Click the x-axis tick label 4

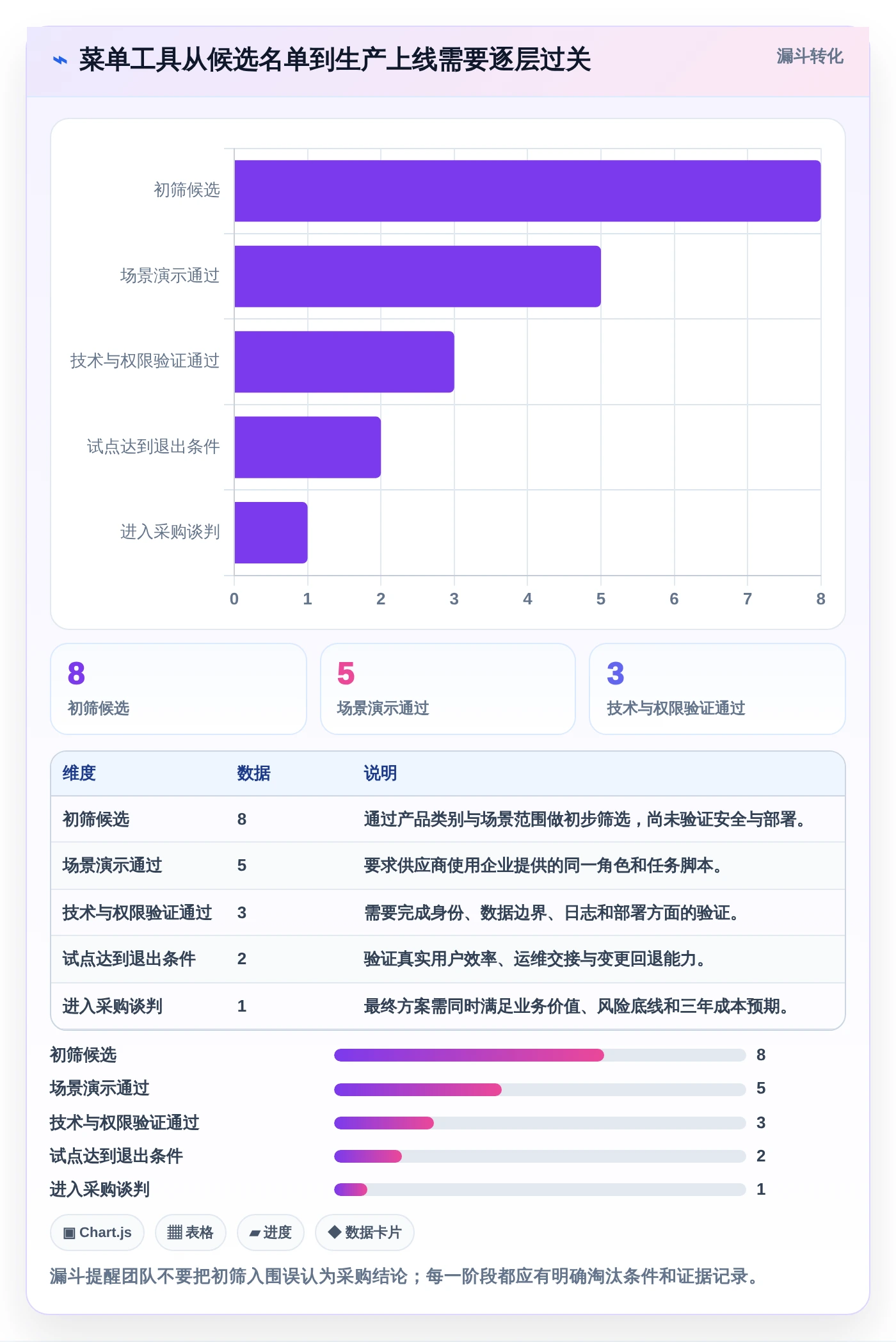[x=527, y=599]
